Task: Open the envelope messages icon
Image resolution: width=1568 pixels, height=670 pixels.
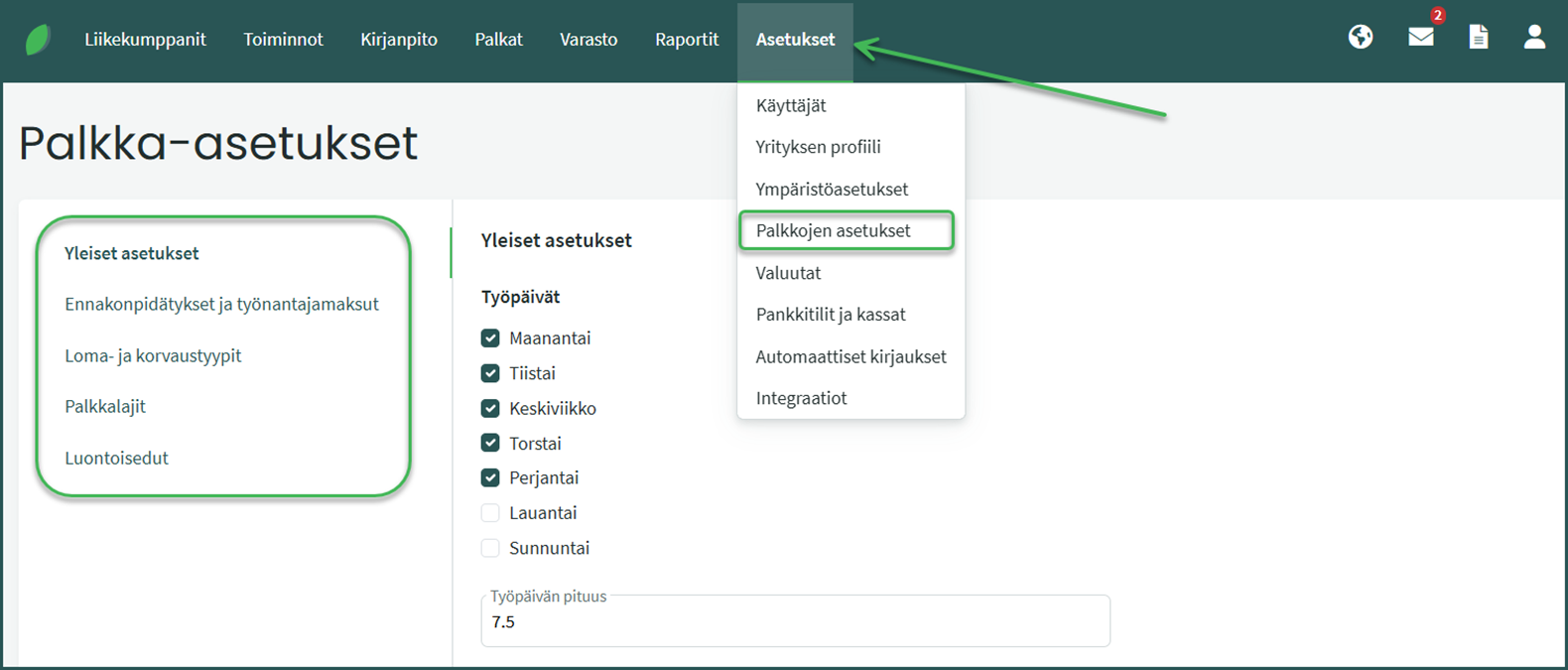Action: click(1421, 38)
